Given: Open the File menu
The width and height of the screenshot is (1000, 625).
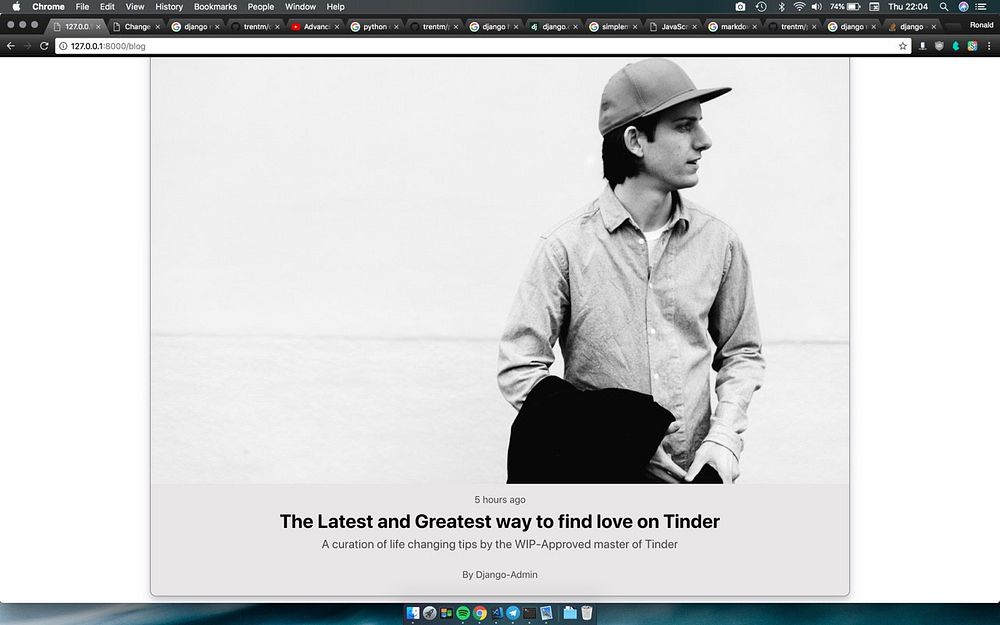Looking at the screenshot, I should tap(82, 6).
